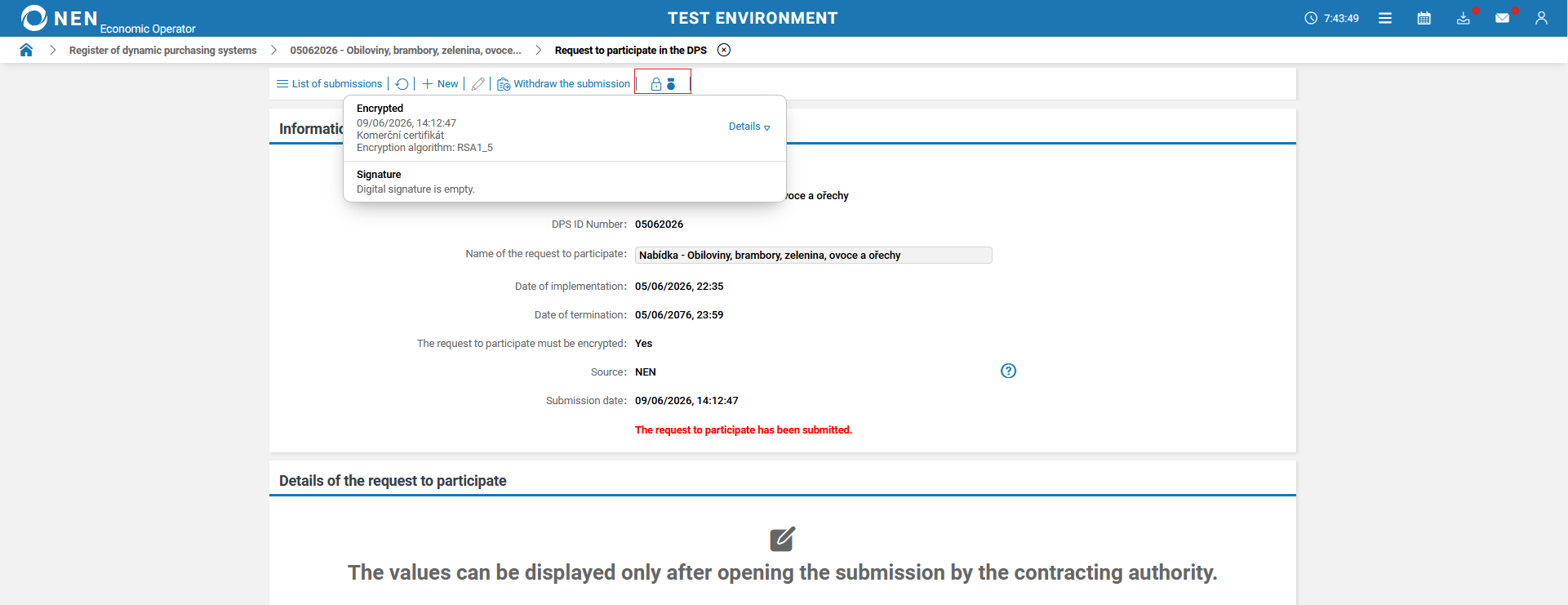This screenshot has width=1568, height=605.
Task: Click the blue certificate seal icon
Action: tap(671, 84)
